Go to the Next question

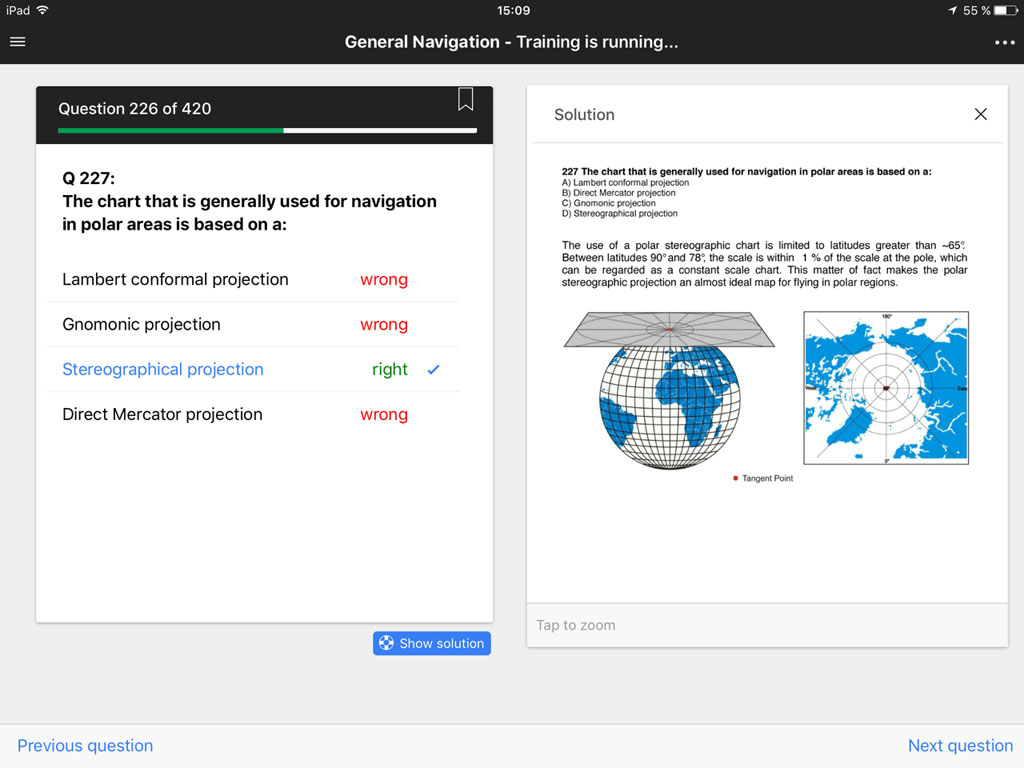click(x=960, y=745)
